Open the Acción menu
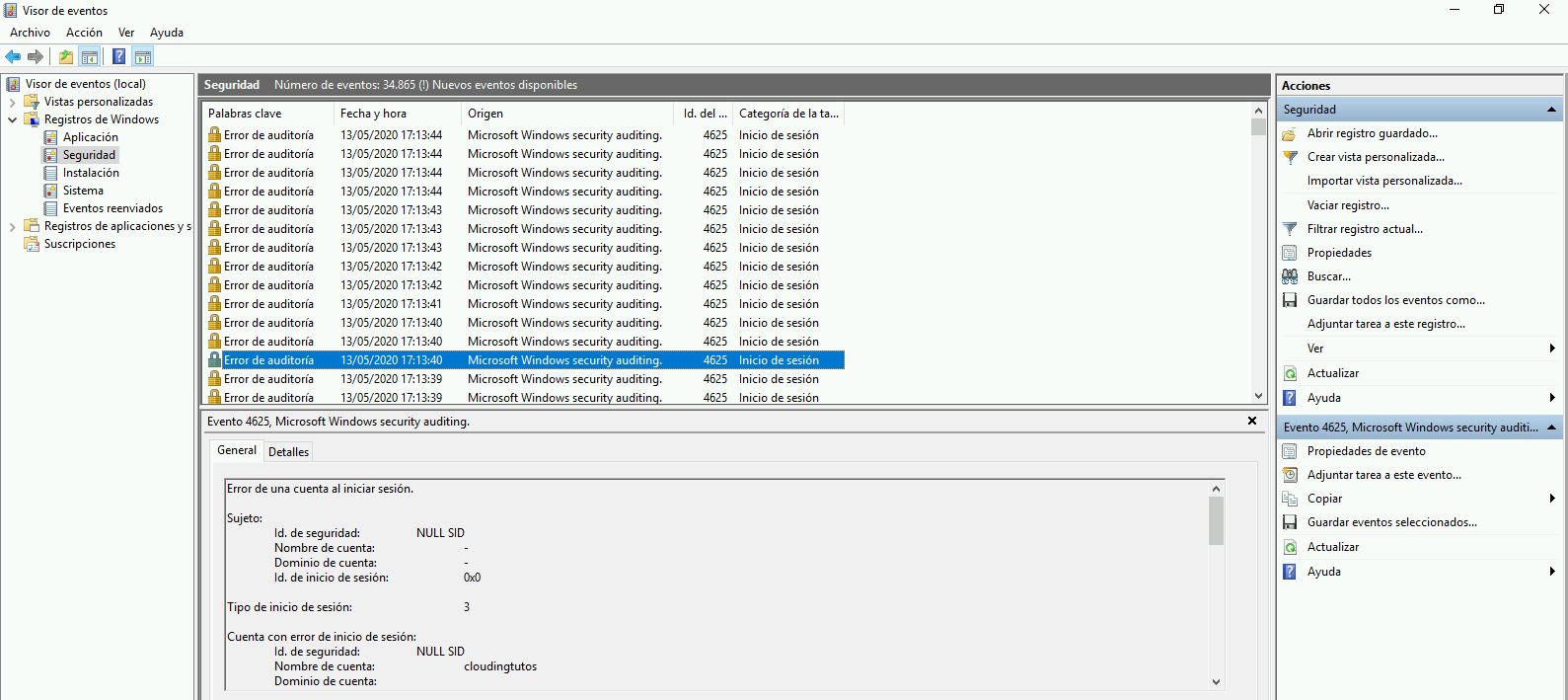The width and height of the screenshot is (1568, 700). click(84, 33)
